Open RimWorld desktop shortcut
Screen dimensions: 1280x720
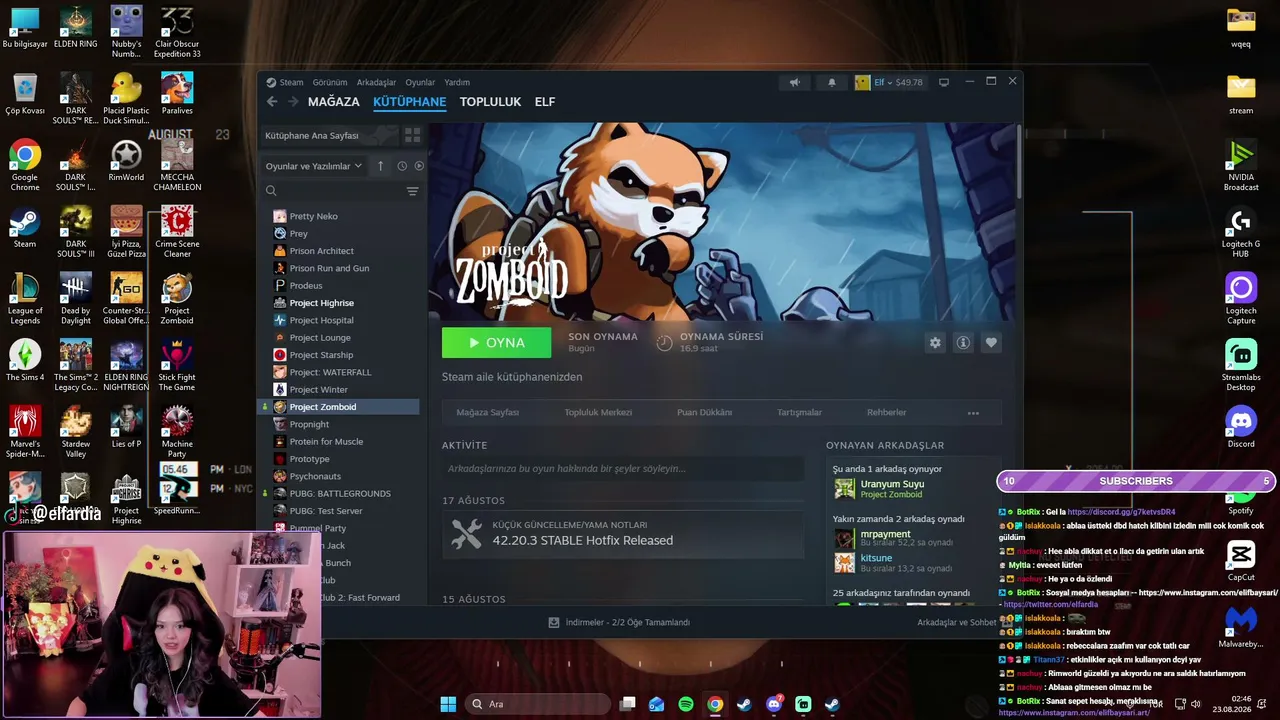coord(126,160)
